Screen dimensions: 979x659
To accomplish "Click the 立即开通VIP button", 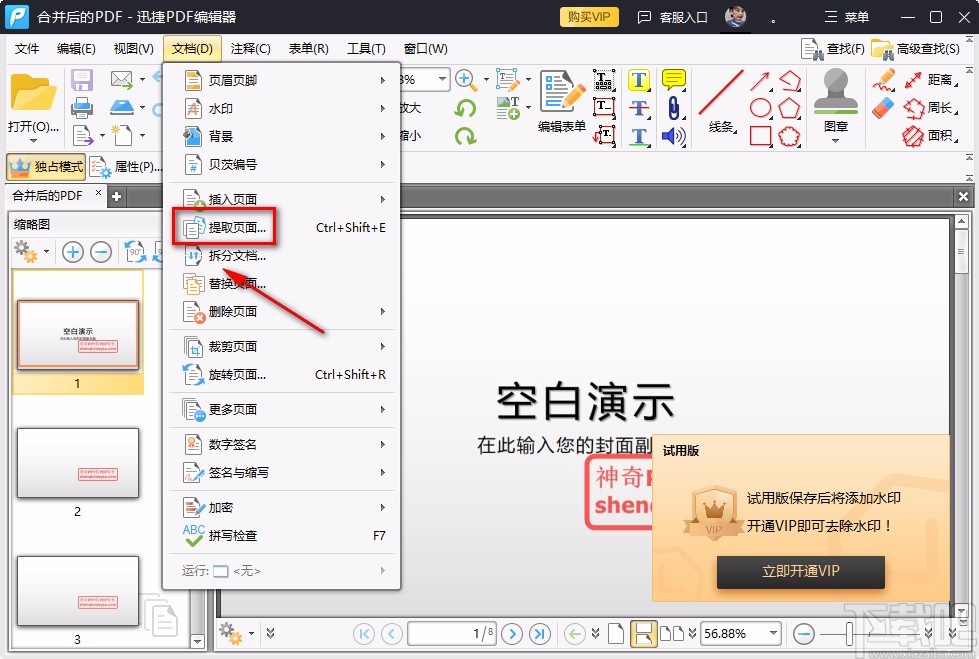I will point(800,572).
